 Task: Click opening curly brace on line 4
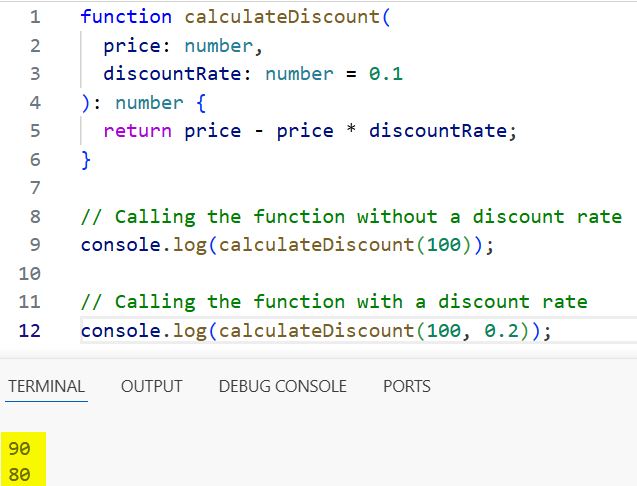pyautogui.click(x=201, y=103)
